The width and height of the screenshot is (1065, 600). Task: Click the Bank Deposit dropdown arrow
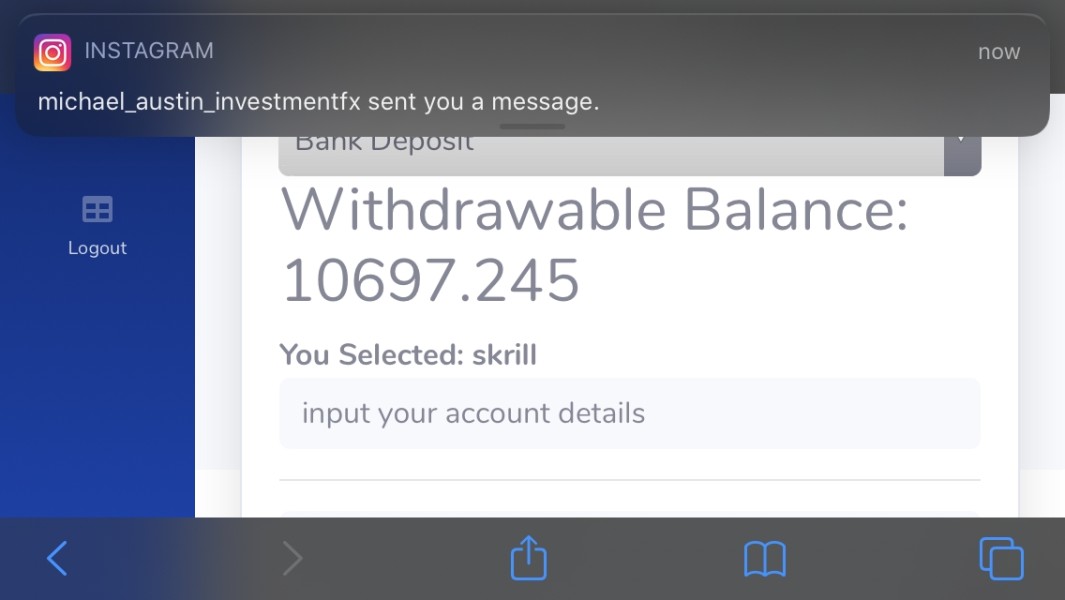click(x=962, y=155)
